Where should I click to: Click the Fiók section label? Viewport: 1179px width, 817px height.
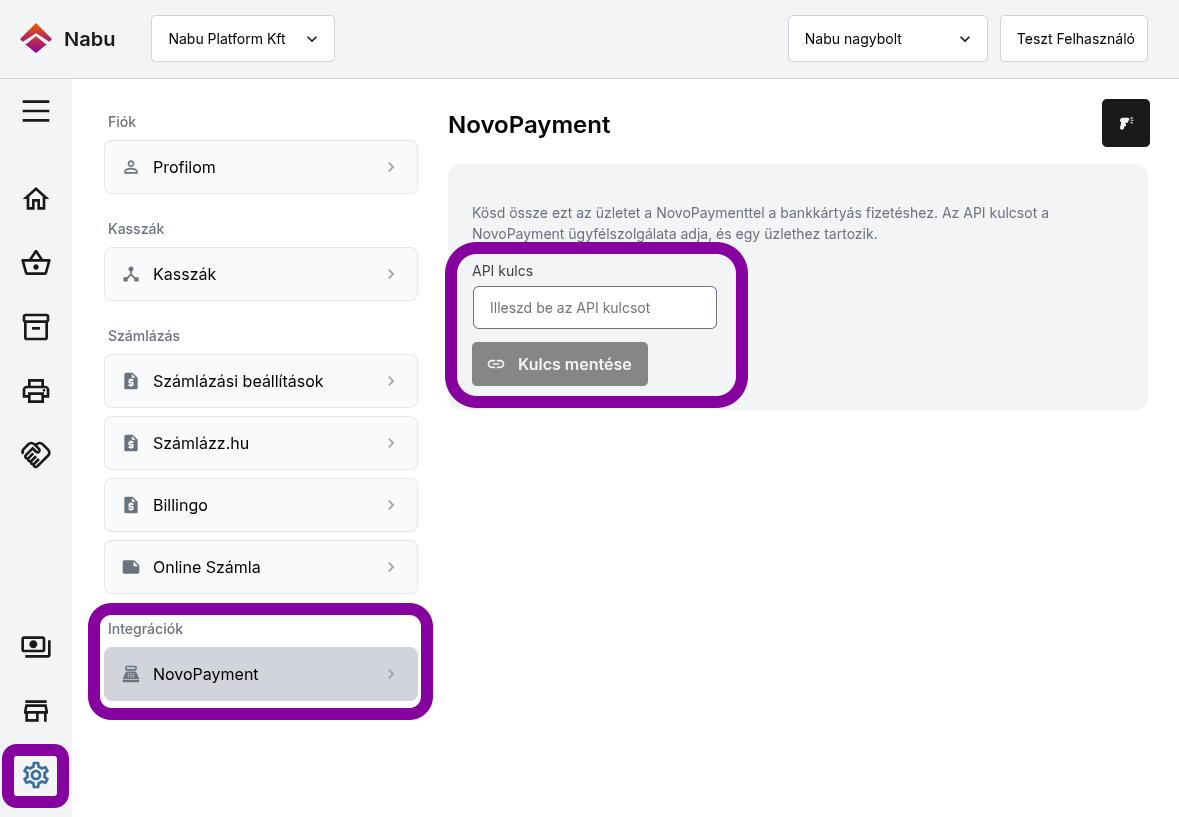click(x=122, y=122)
